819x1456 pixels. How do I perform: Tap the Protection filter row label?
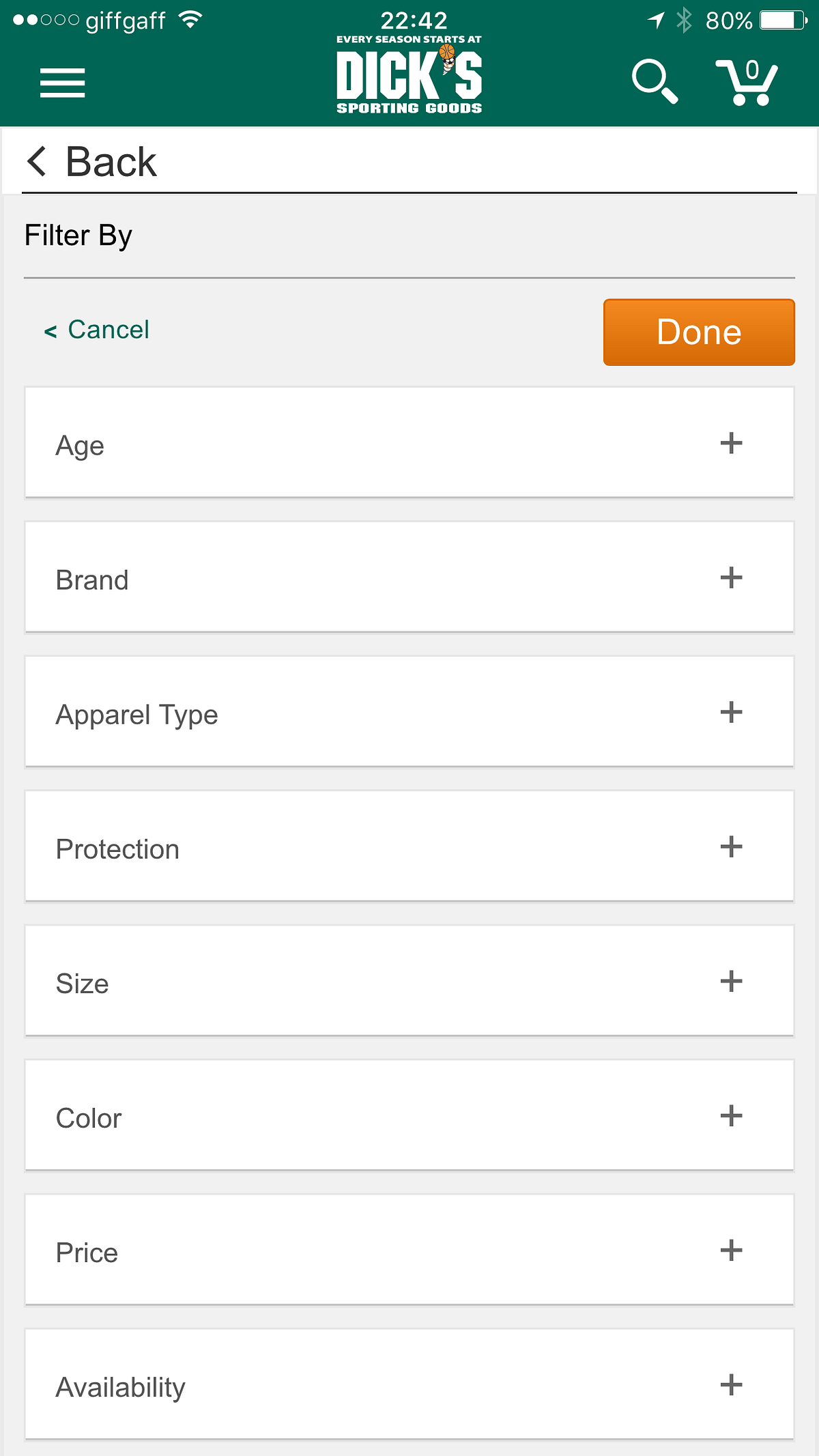117,849
